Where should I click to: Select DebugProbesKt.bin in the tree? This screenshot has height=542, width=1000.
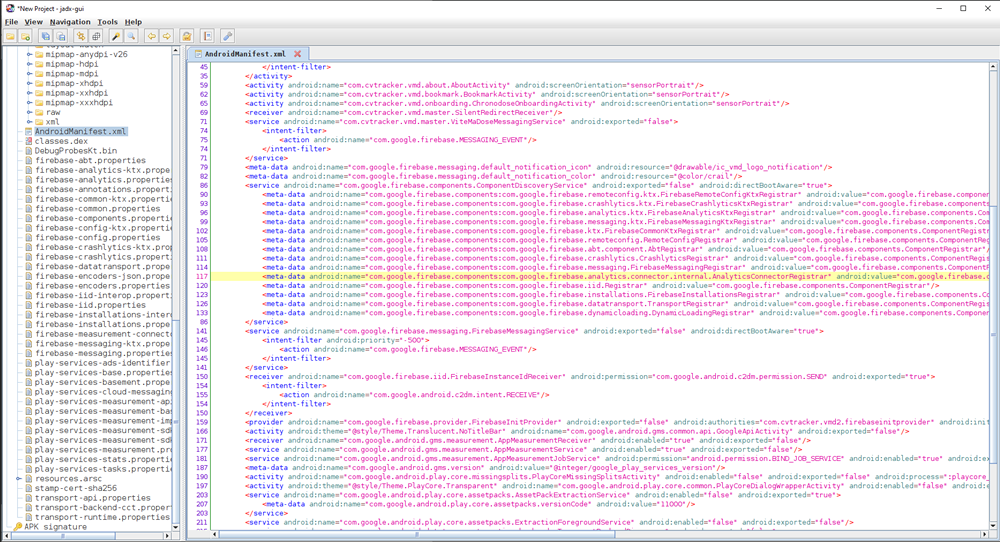tap(76, 150)
